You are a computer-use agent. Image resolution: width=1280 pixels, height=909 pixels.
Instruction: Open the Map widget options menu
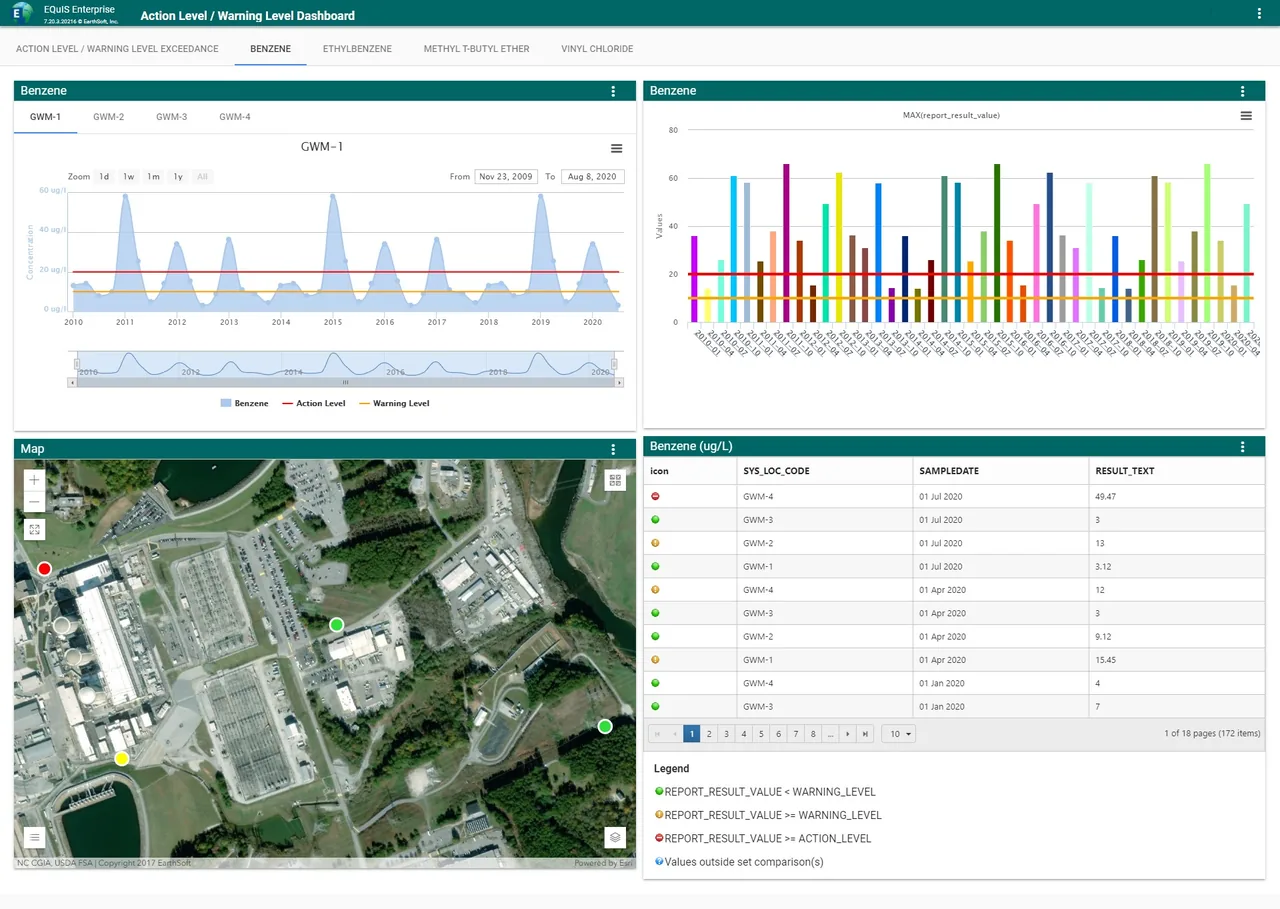tap(613, 449)
